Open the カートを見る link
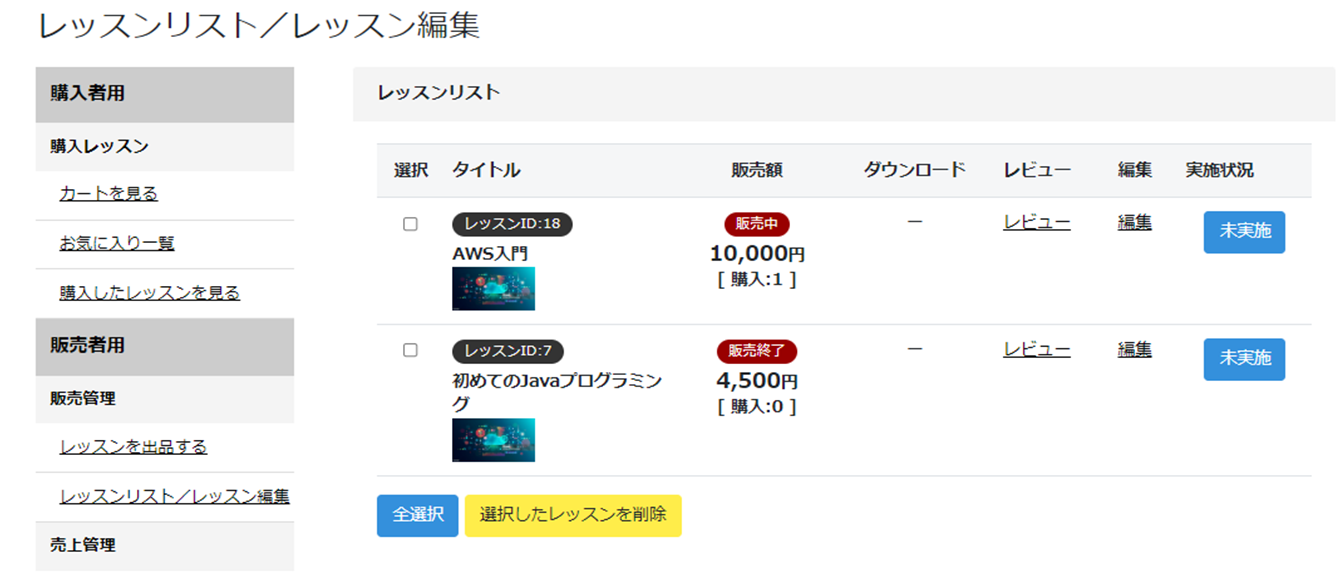 (109, 193)
